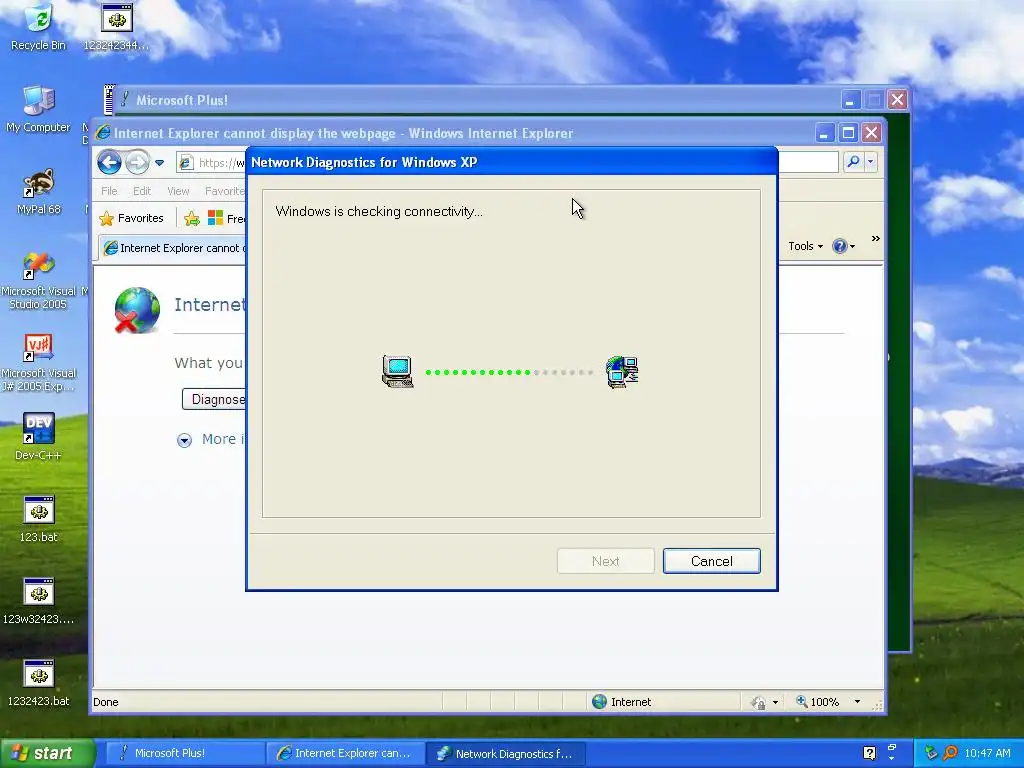Launch MyPal 68 browser shortcut
The width and height of the screenshot is (1024, 768).
[x=39, y=191]
